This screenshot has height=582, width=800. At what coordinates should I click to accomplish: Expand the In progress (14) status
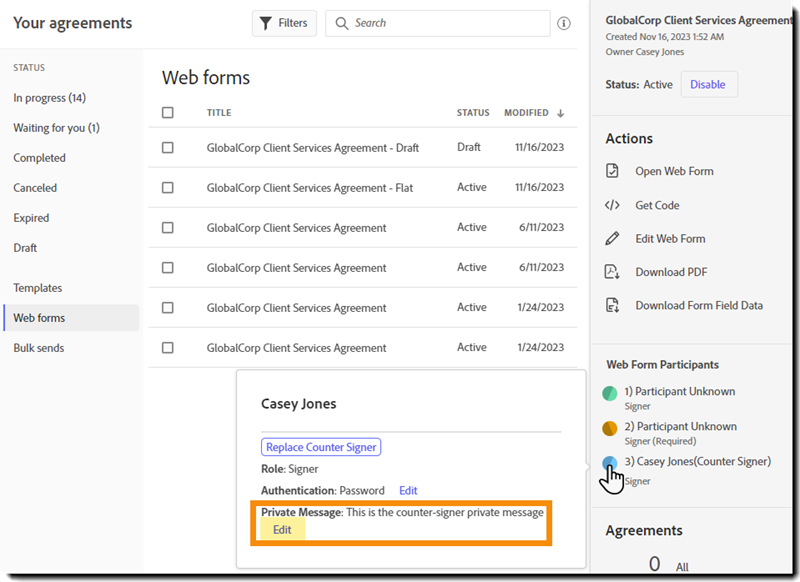coord(49,98)
